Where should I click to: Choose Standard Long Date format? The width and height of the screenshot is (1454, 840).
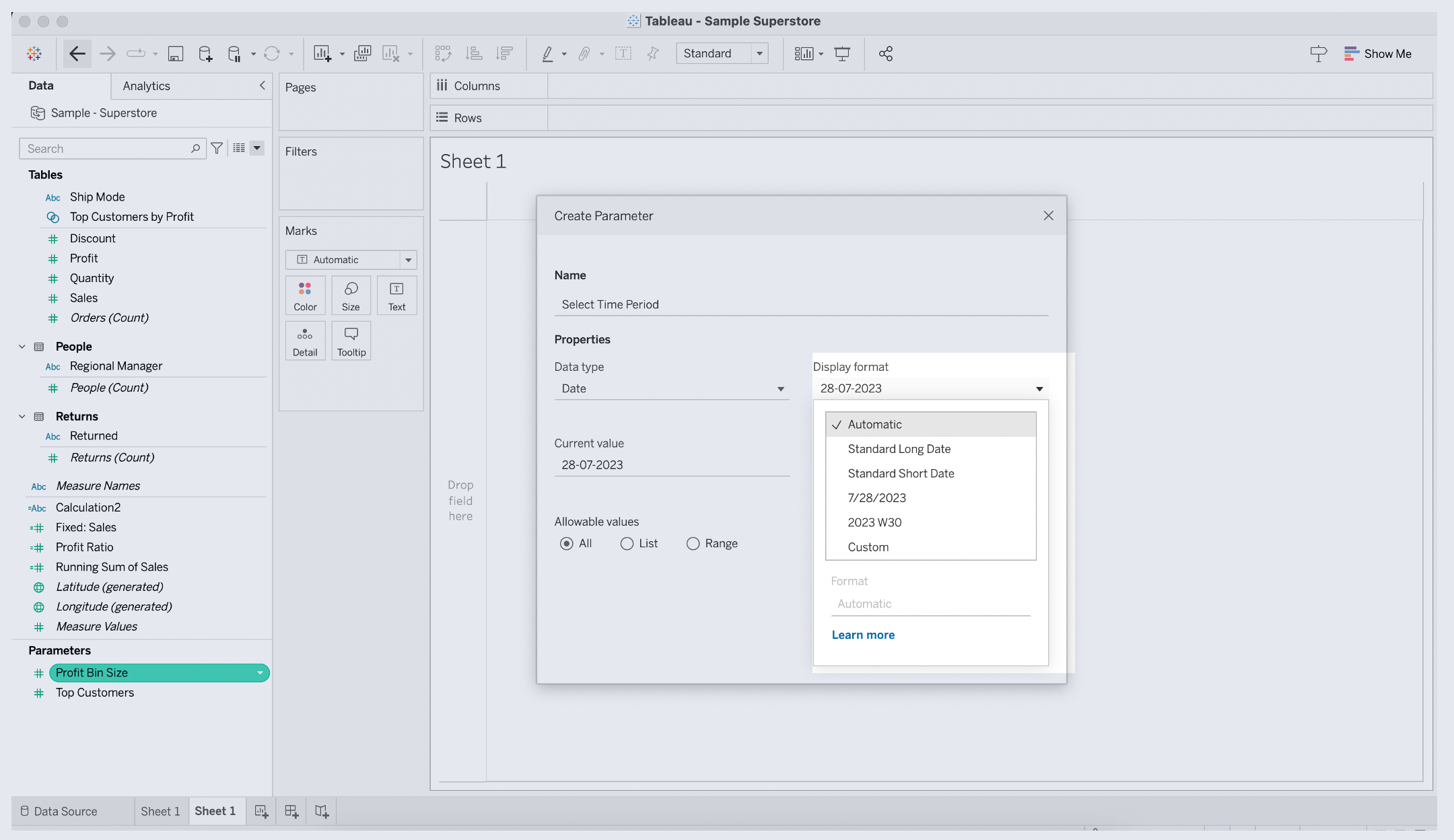point(930,449)
